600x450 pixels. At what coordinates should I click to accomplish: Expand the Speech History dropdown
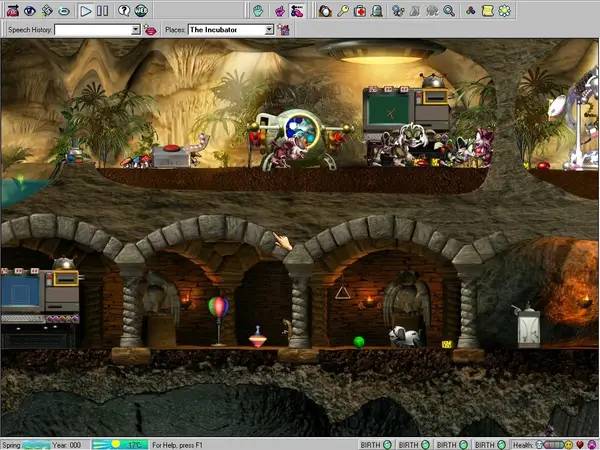[136, 30]
